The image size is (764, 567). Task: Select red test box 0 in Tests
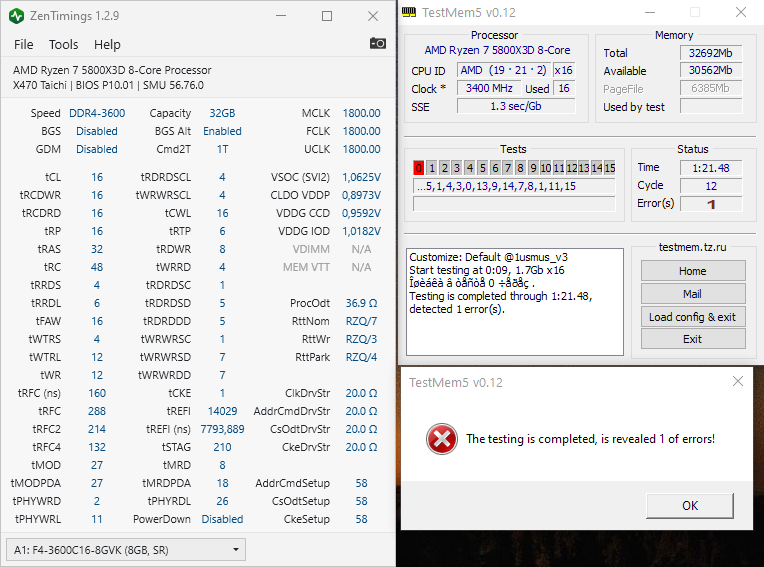pos(419,168)
